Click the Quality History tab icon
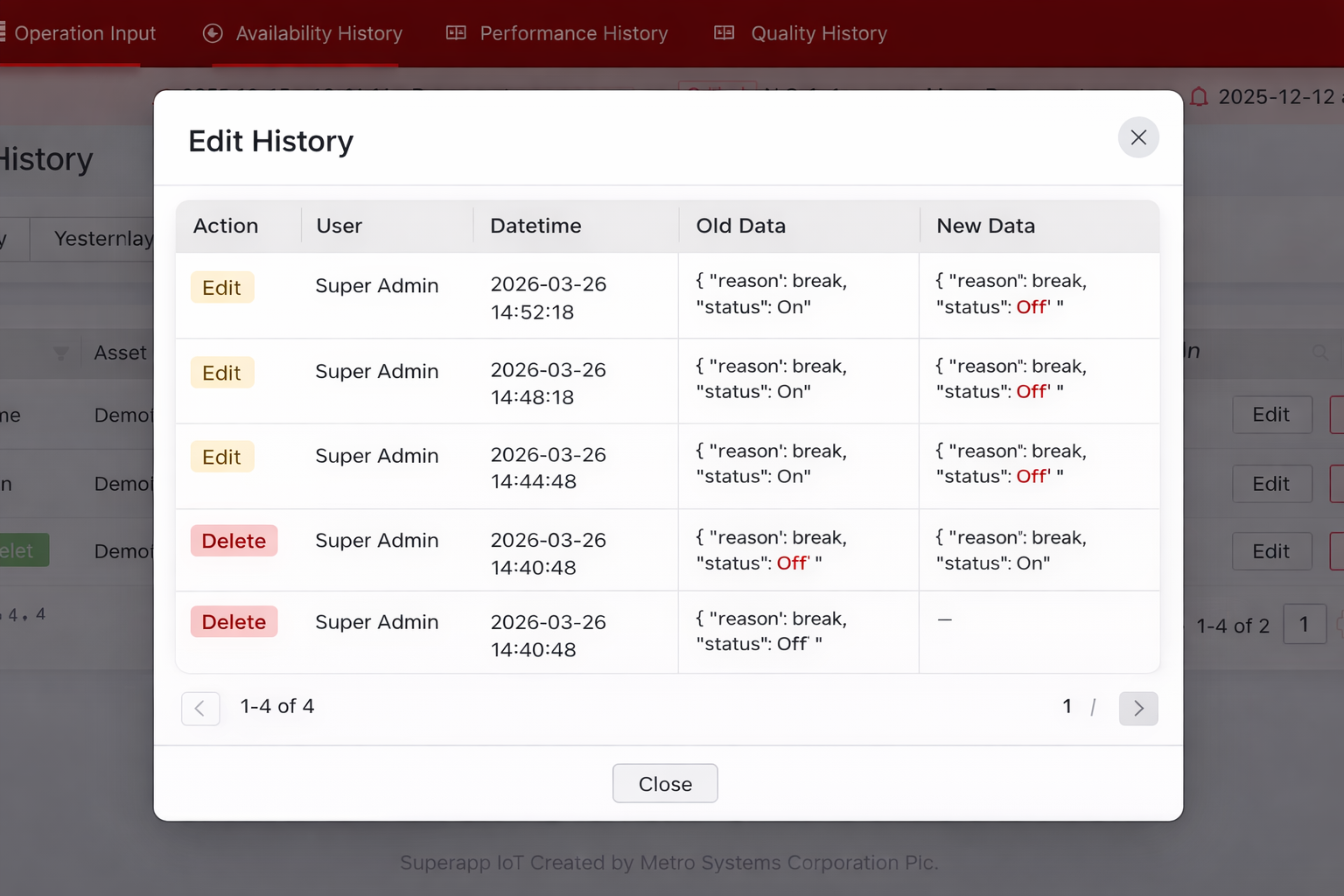Viewport: 1344px width, 896px height. point(724,33)
